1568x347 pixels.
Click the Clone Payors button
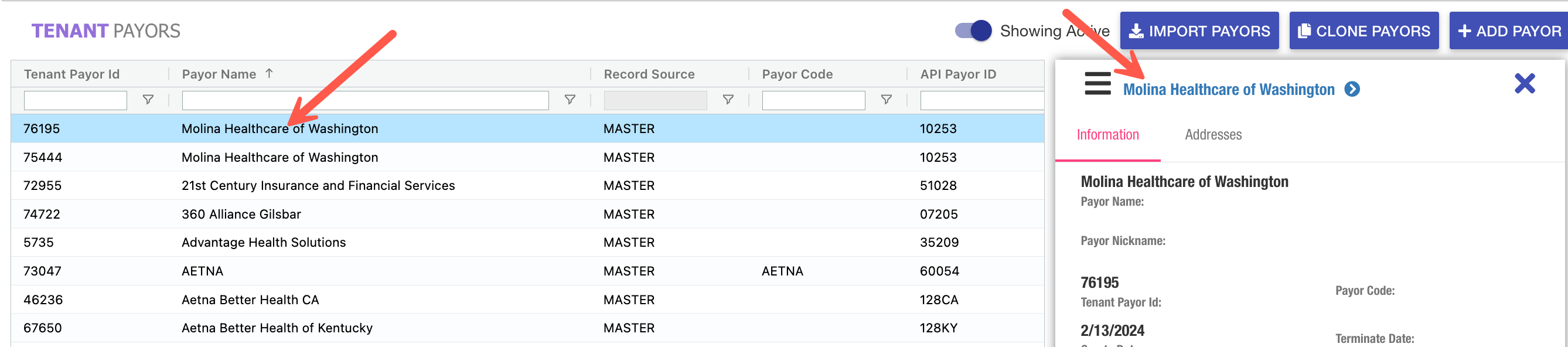1364,31
